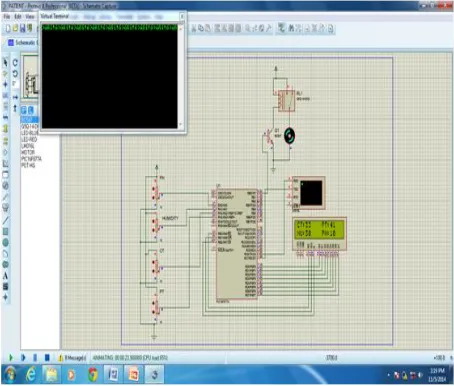Click the Cut to clipboard icon
Screen dimensions: 454x386
coord(193,29)
